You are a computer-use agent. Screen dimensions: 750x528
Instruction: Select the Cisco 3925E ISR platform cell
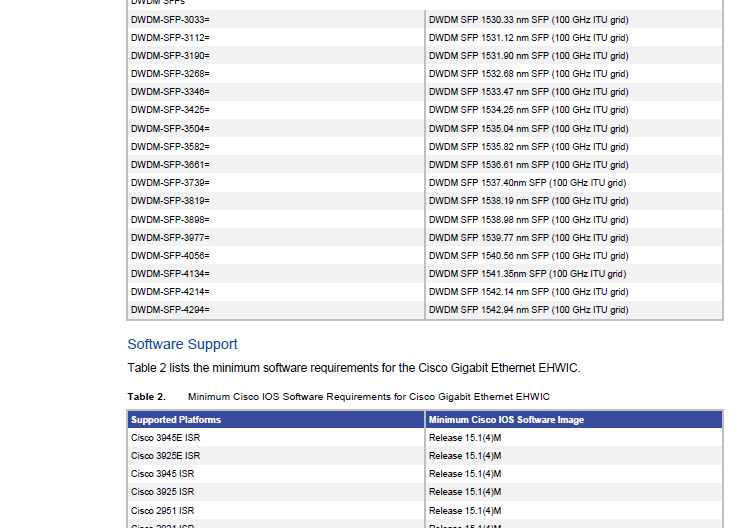[165, 456]
